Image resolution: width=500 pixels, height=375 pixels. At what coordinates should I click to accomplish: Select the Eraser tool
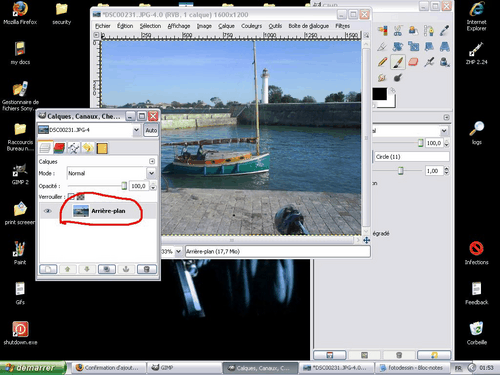(x=413, y=62)
